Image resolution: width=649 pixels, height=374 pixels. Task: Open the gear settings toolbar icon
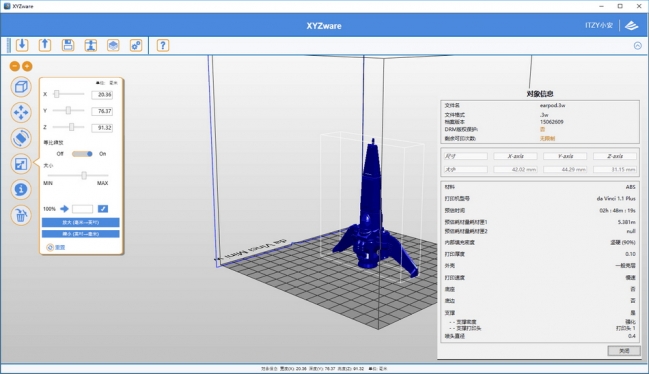point(136,45)
